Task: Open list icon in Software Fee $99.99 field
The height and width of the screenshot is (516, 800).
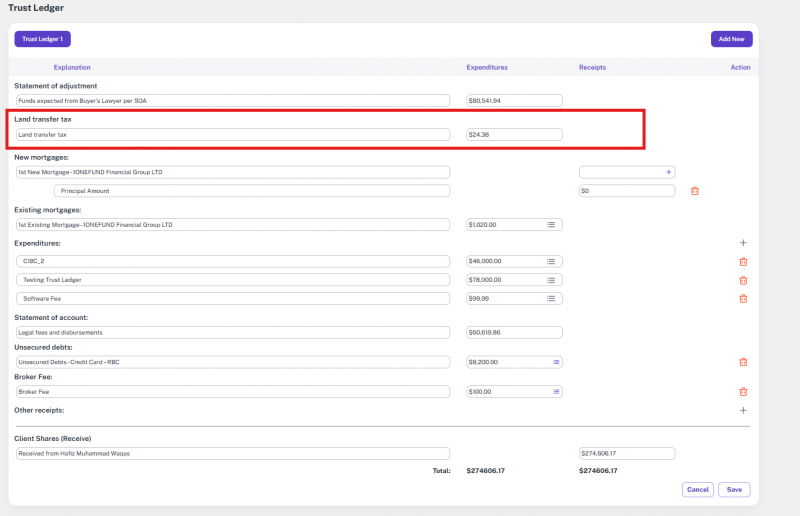Action: click(551, 298)
